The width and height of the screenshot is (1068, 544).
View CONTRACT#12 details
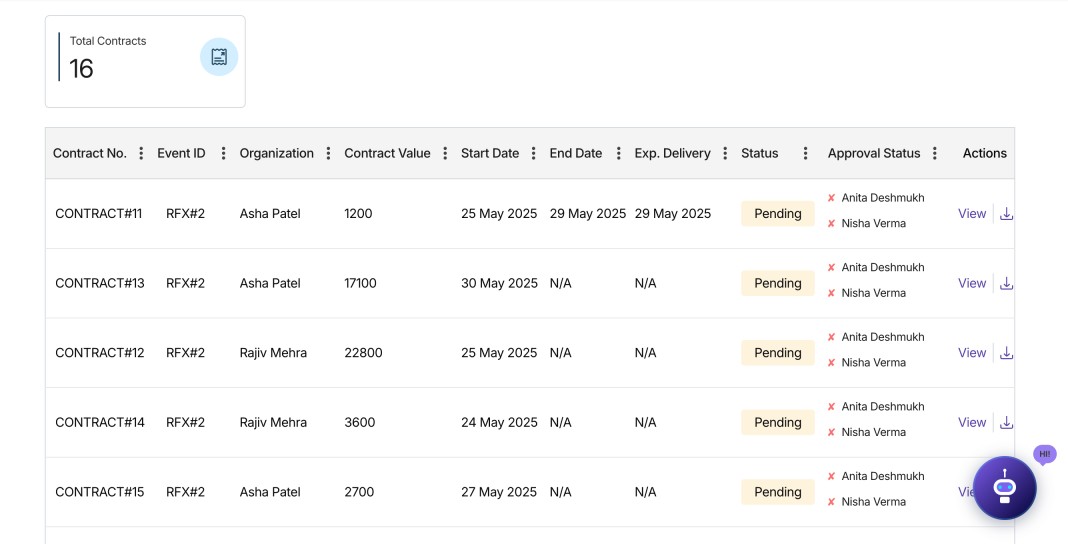(972, 353)
